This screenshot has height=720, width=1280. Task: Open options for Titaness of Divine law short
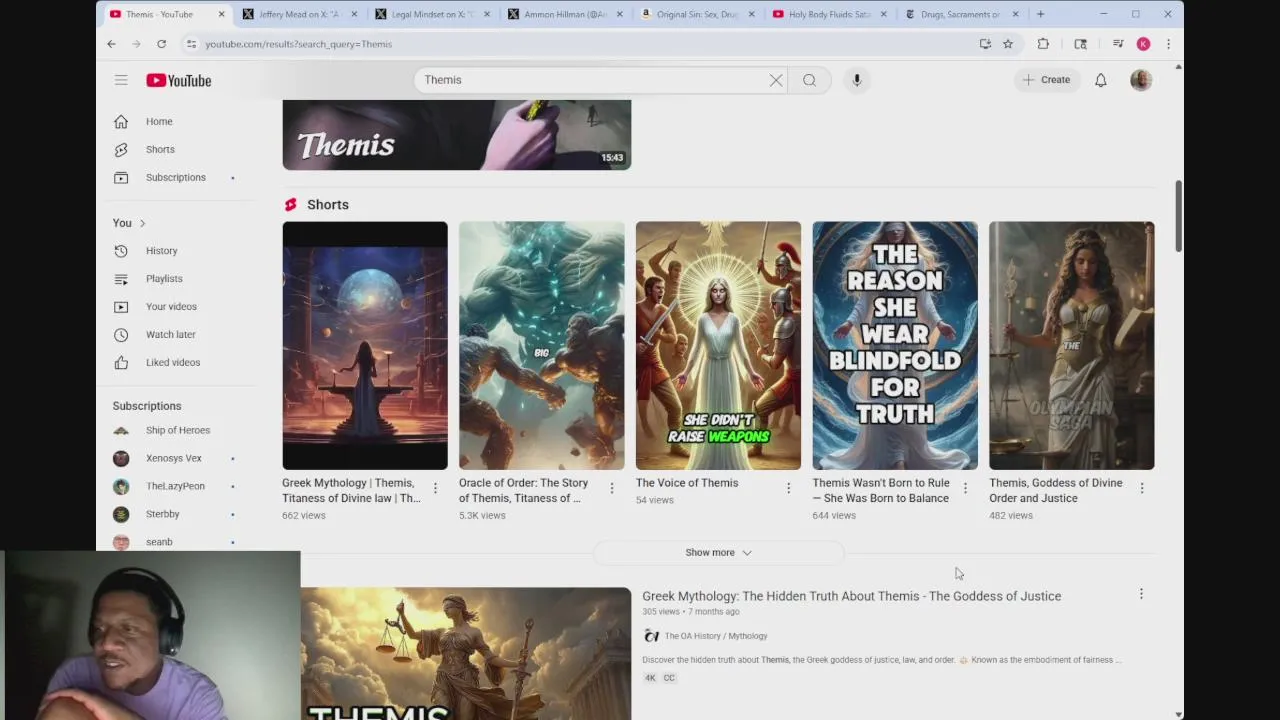[x=435, y=488]
